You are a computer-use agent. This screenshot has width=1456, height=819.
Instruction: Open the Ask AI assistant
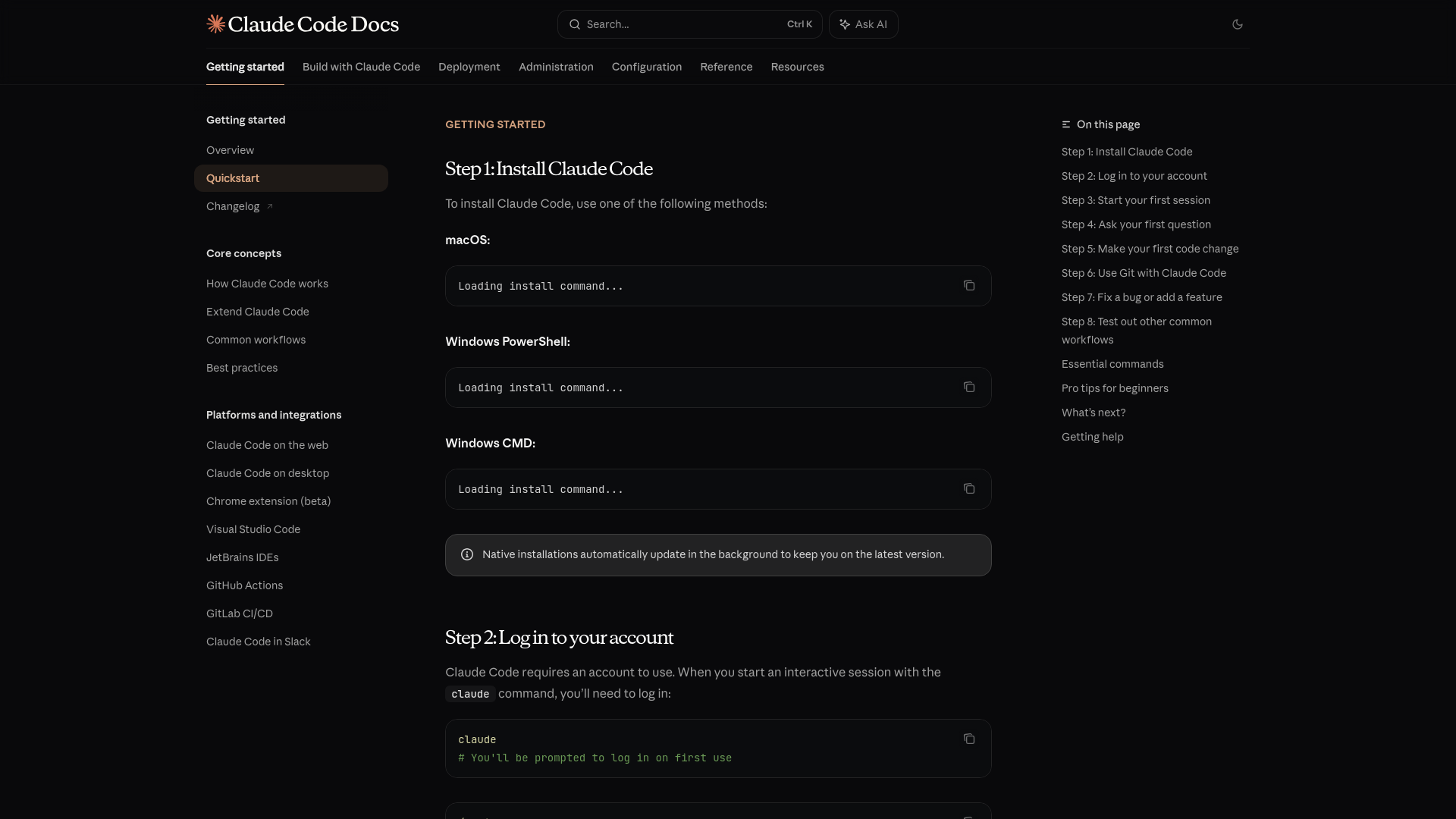pyautogui.click(x=863, y=24)
